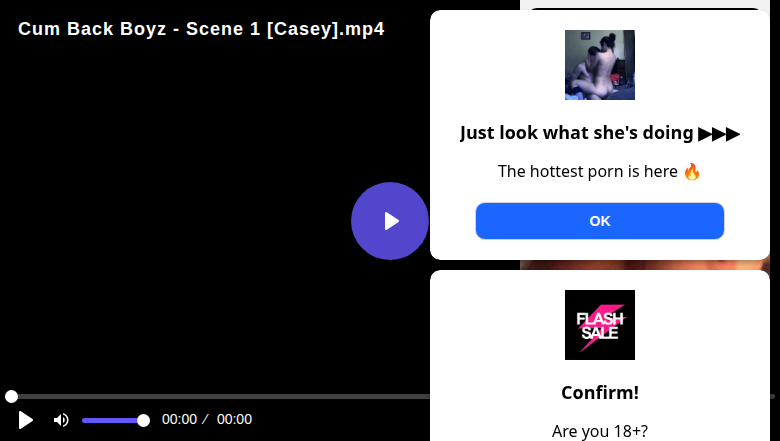Image resolution: width=780 pixels, height=441 pixels.
Task: Mute audio using the speaker icon
Action: click(61, 420)
